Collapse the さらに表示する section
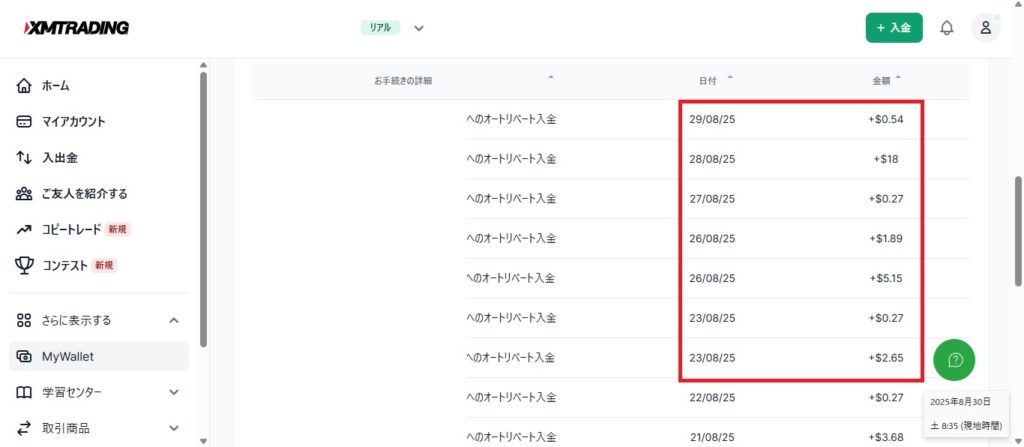The image size is (1024, 447). (174, 320)
